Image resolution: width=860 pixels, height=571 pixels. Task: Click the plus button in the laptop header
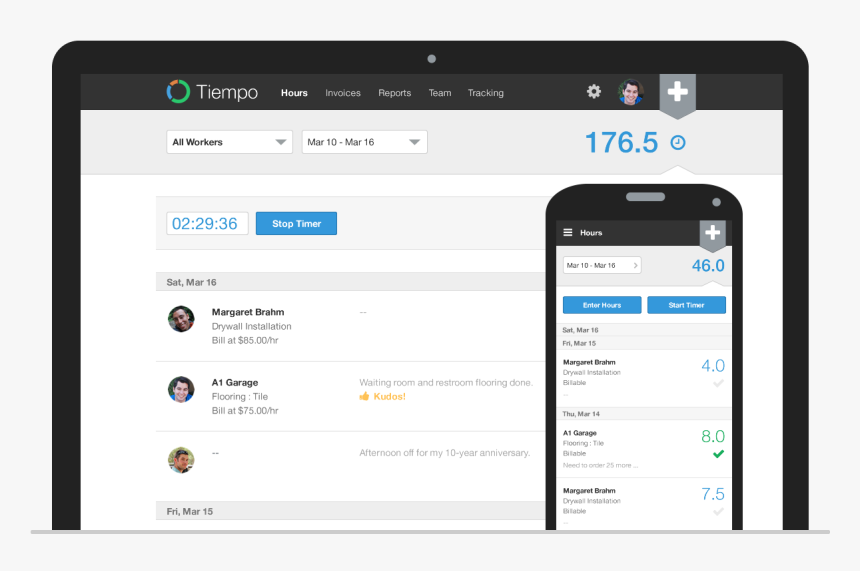pyautogui.click(x=677, y=92)
